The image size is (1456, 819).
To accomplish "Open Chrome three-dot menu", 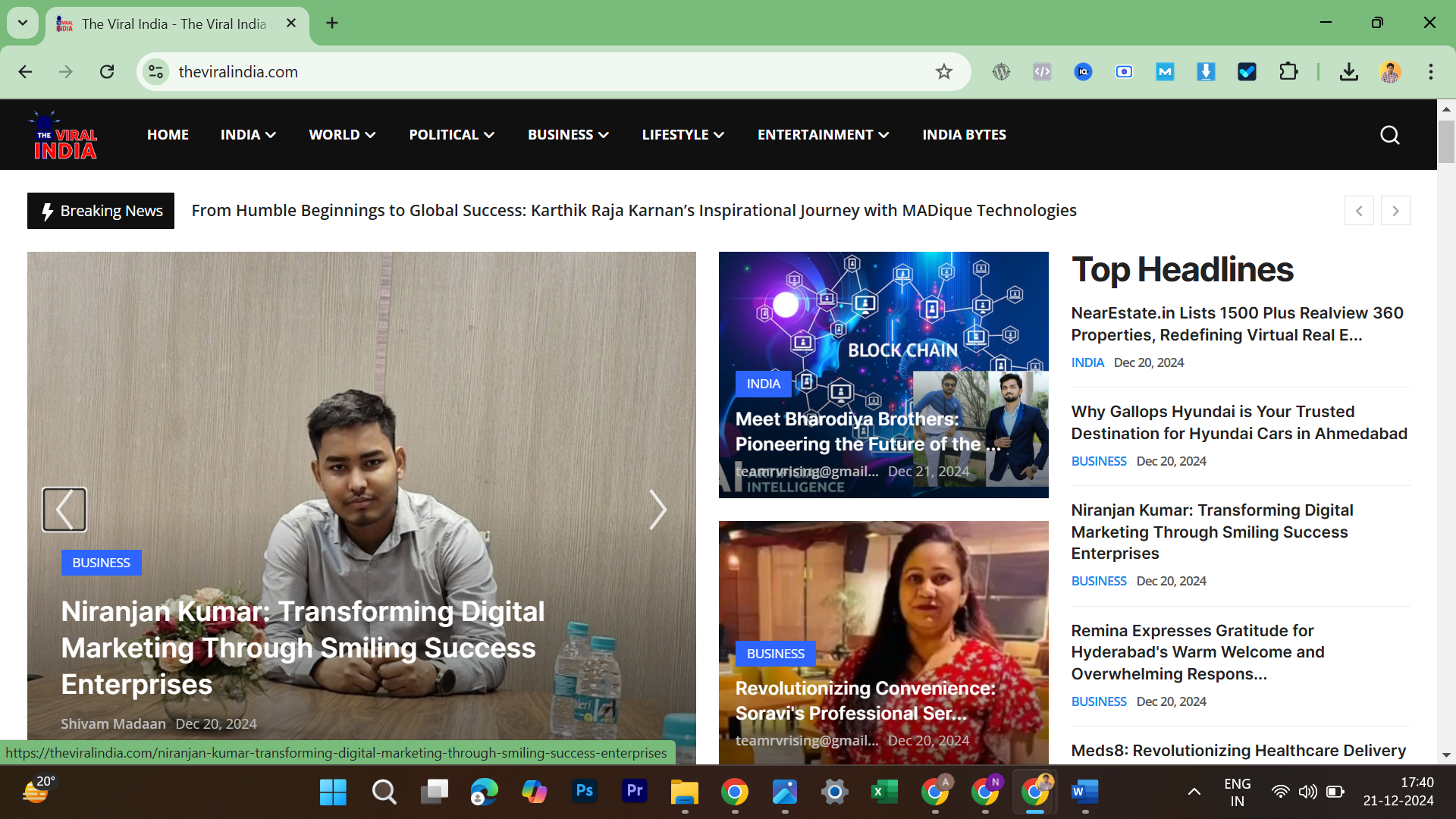I will [1430, 72].
